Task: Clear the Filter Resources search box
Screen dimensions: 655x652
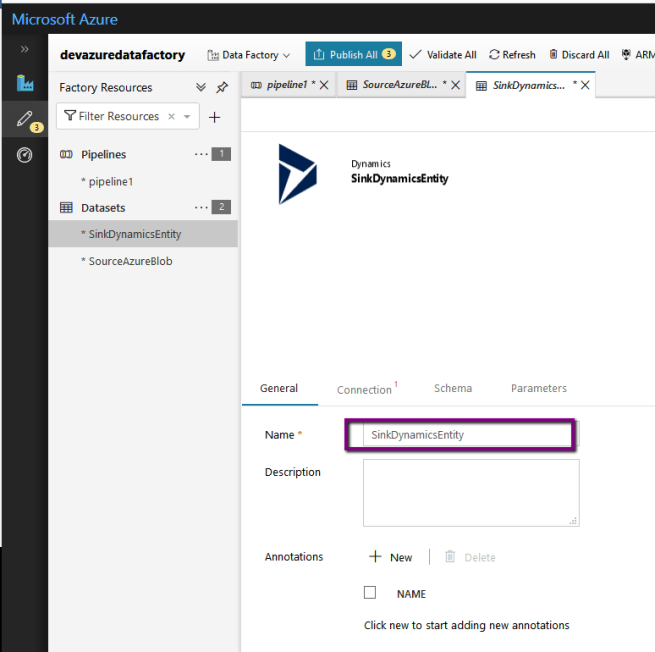Action: point(171,117)
